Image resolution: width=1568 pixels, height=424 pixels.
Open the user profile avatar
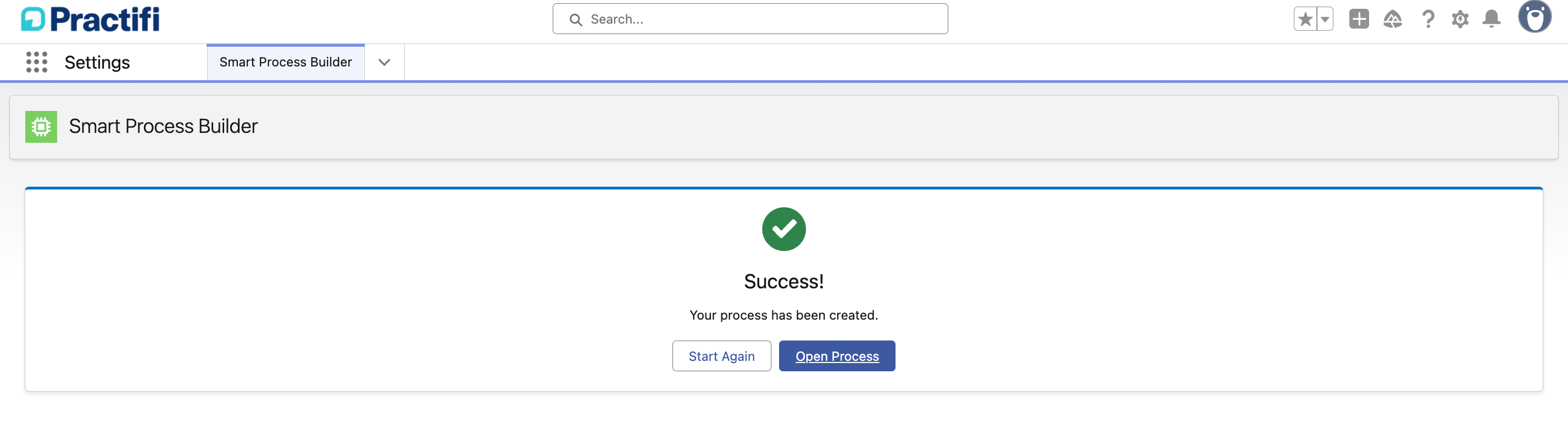click(x=1534, y=17)
